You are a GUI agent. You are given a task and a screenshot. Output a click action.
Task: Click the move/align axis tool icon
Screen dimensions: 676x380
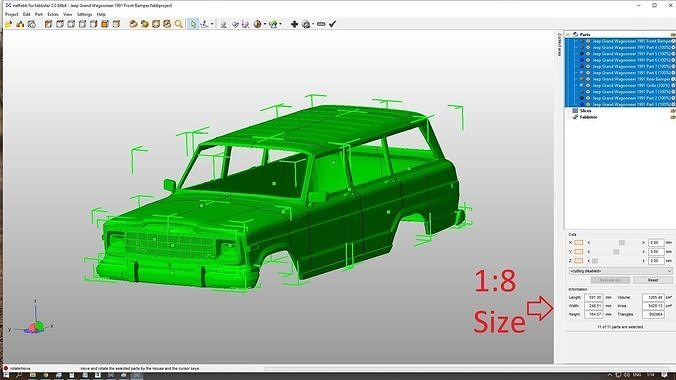204,24
